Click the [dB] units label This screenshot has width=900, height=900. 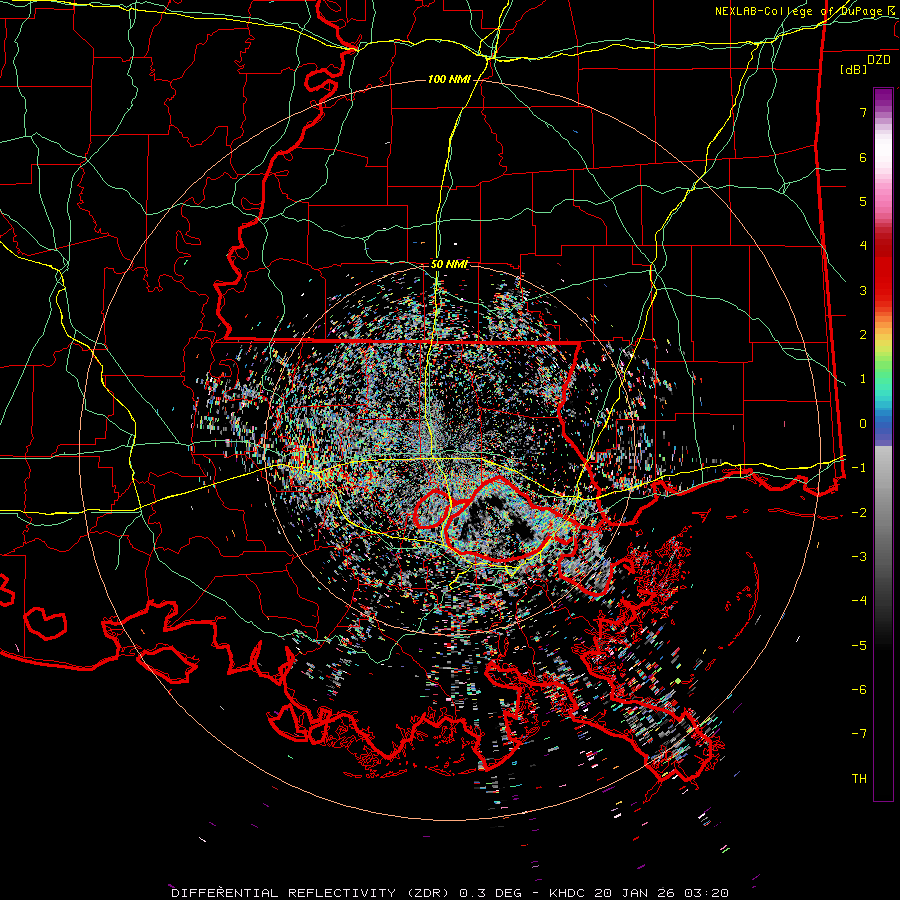coord(853,69)
